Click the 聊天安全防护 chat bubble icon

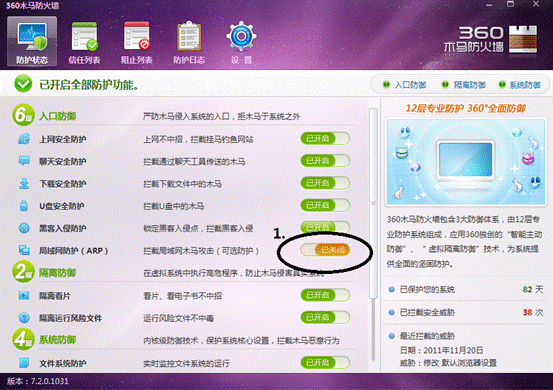click(x=24, y=161)
